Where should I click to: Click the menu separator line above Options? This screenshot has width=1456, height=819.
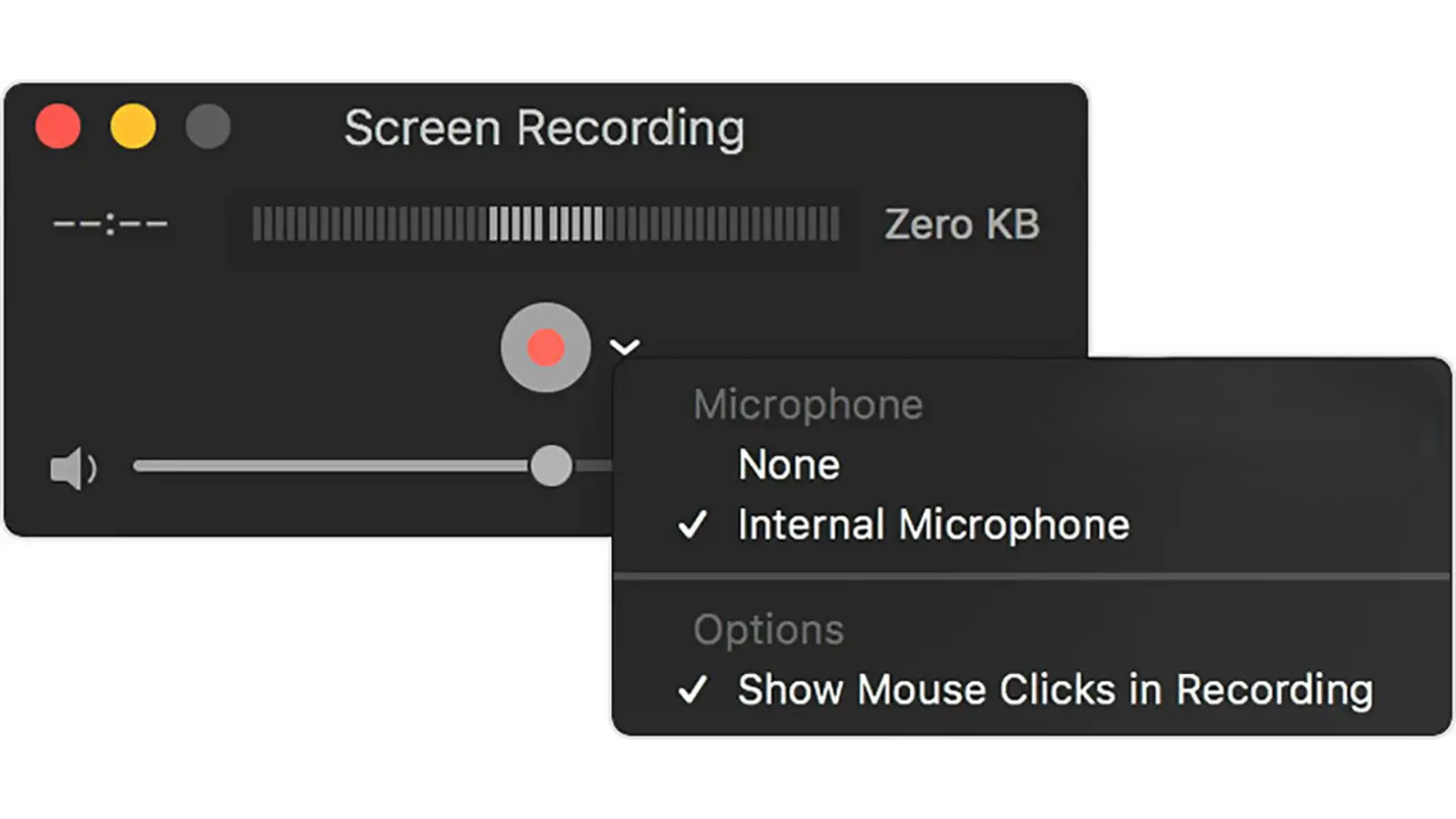pyautogui.click(x=1031, y=576)
